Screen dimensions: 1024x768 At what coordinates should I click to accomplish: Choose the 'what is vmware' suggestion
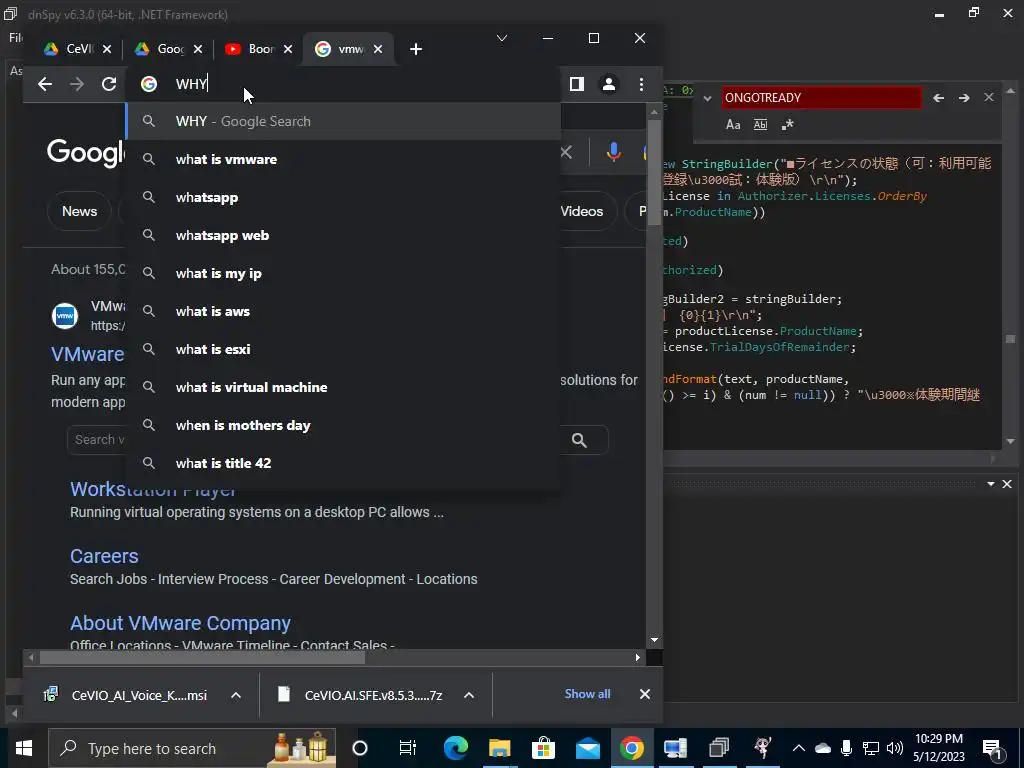(343, 159)
